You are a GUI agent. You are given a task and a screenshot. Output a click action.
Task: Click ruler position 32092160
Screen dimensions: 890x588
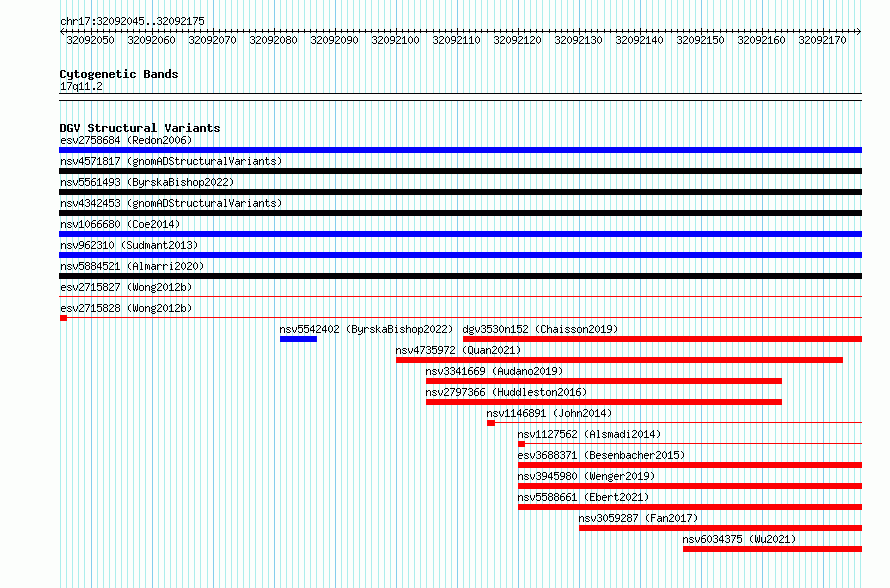coord(762,40)
